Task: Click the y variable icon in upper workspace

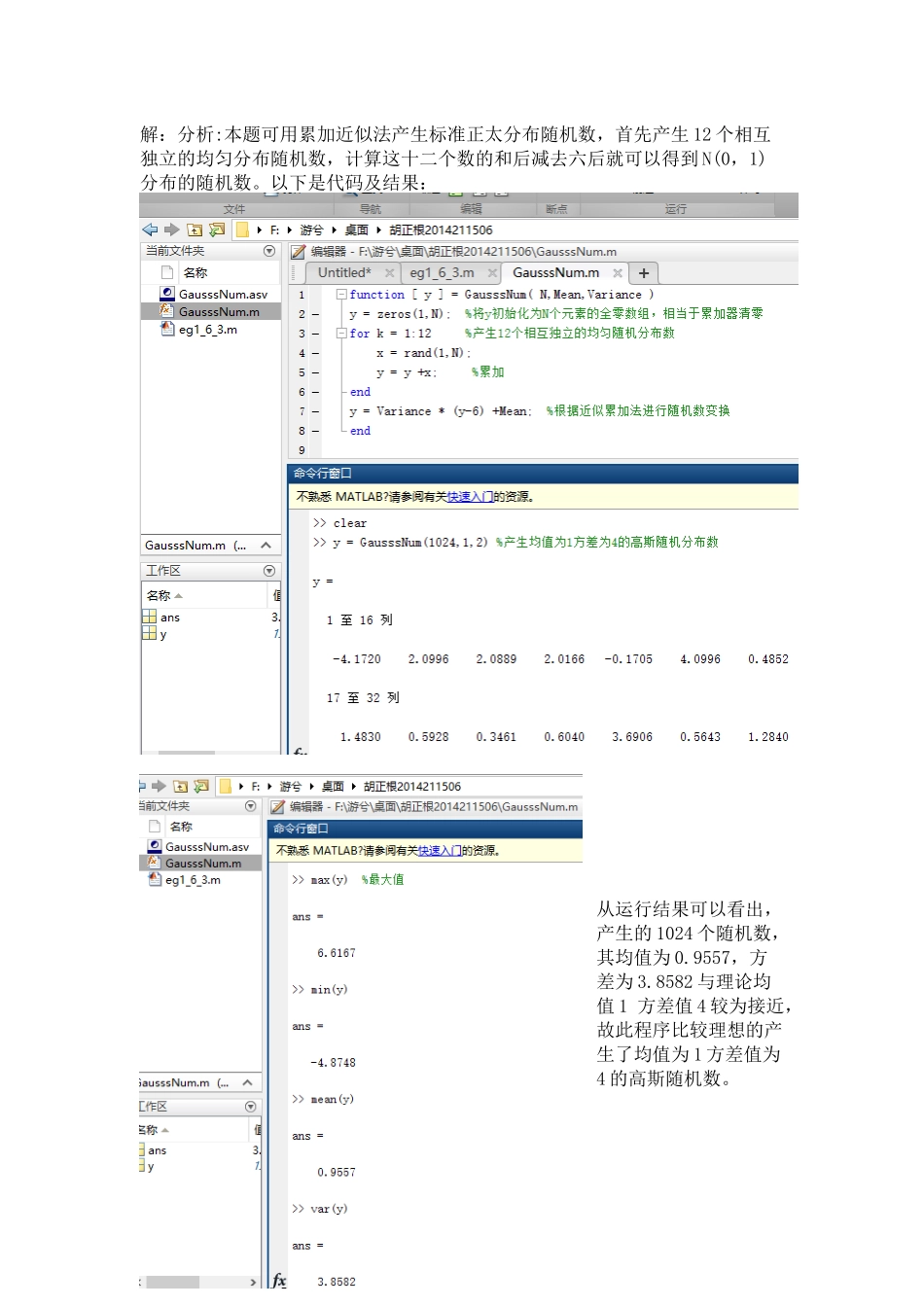Action: coord(149,633)
